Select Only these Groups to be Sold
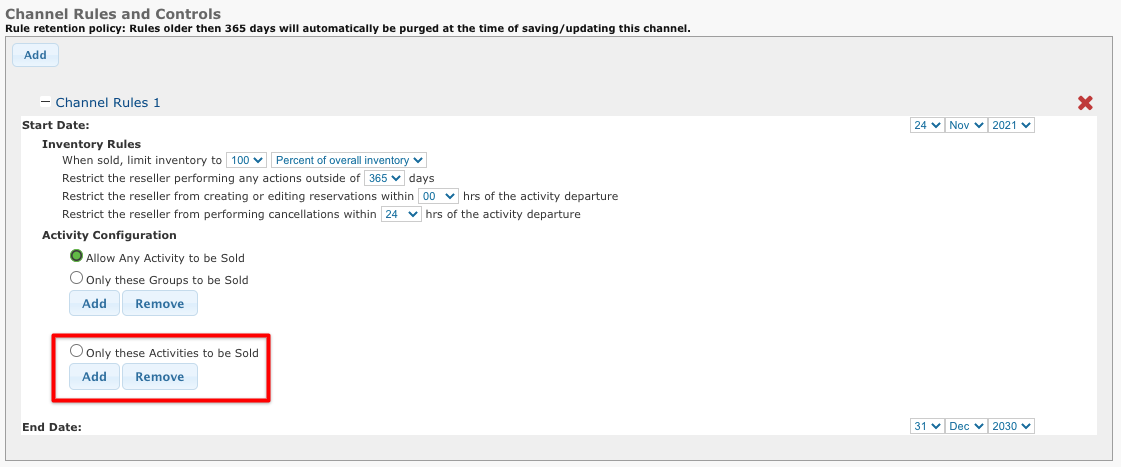The image size is (1121, 467). click(76, 278)
